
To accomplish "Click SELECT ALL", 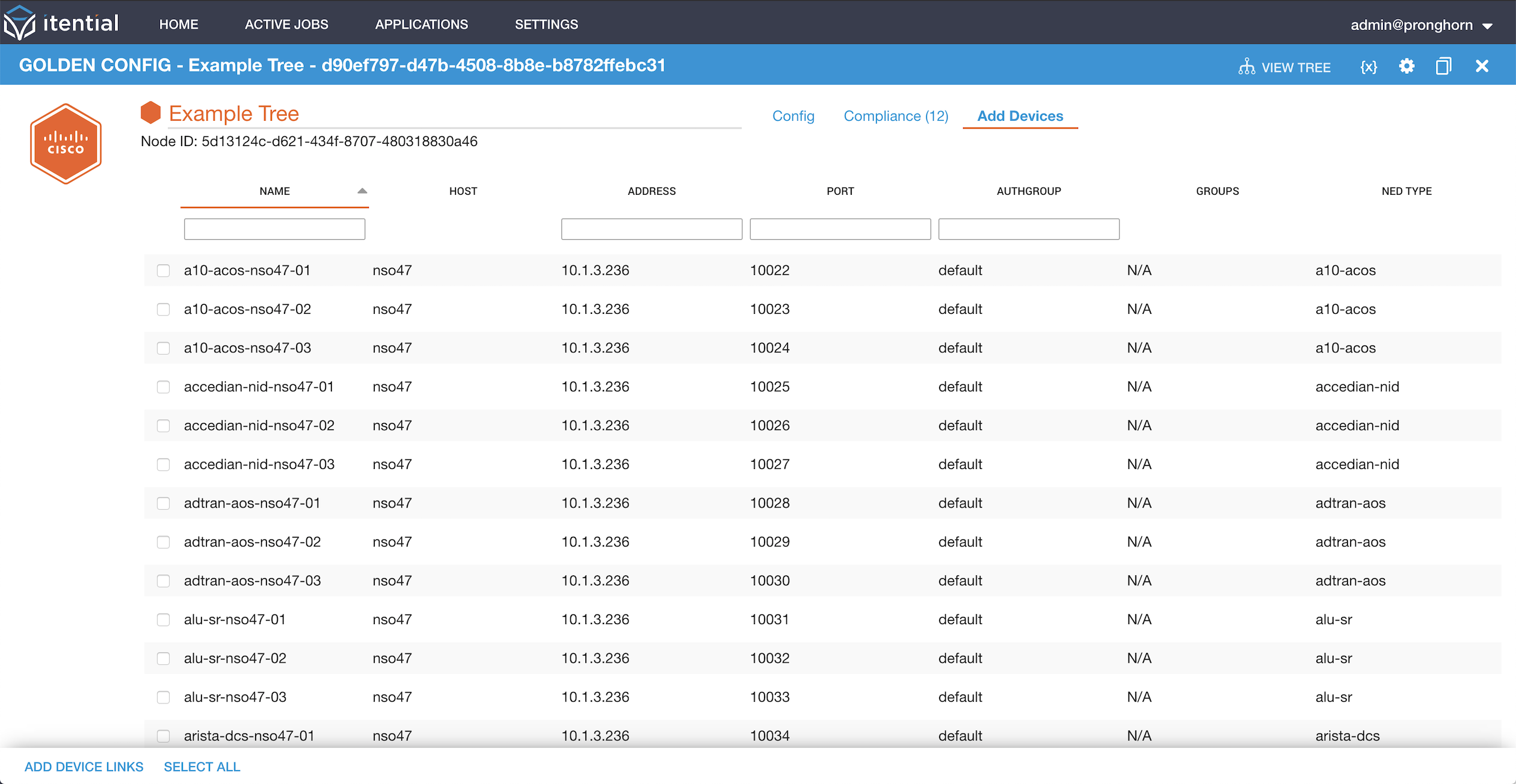I will pyautogui.click(x=202, y=767).
